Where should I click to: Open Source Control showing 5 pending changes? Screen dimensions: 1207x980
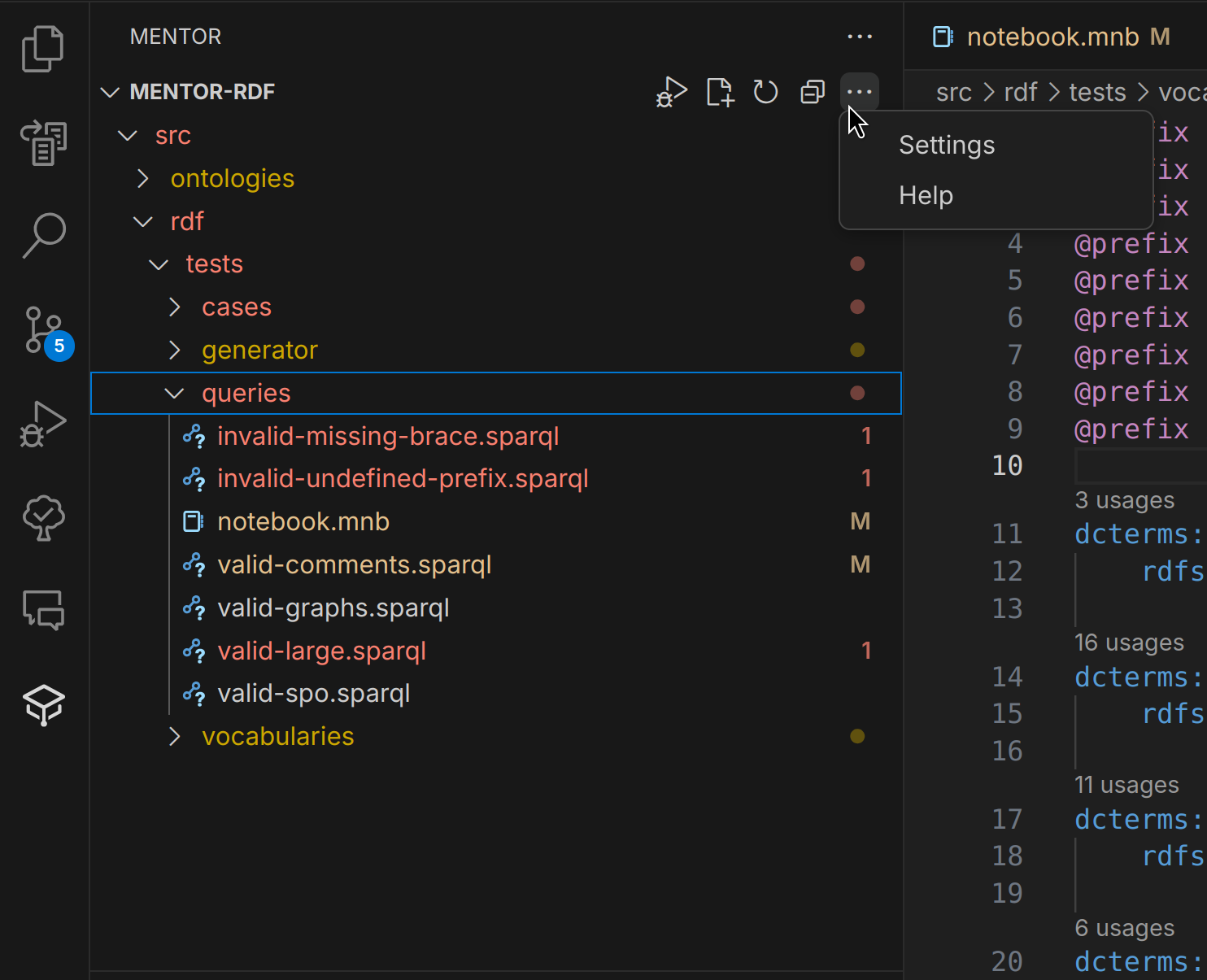(x=42, y=329)
